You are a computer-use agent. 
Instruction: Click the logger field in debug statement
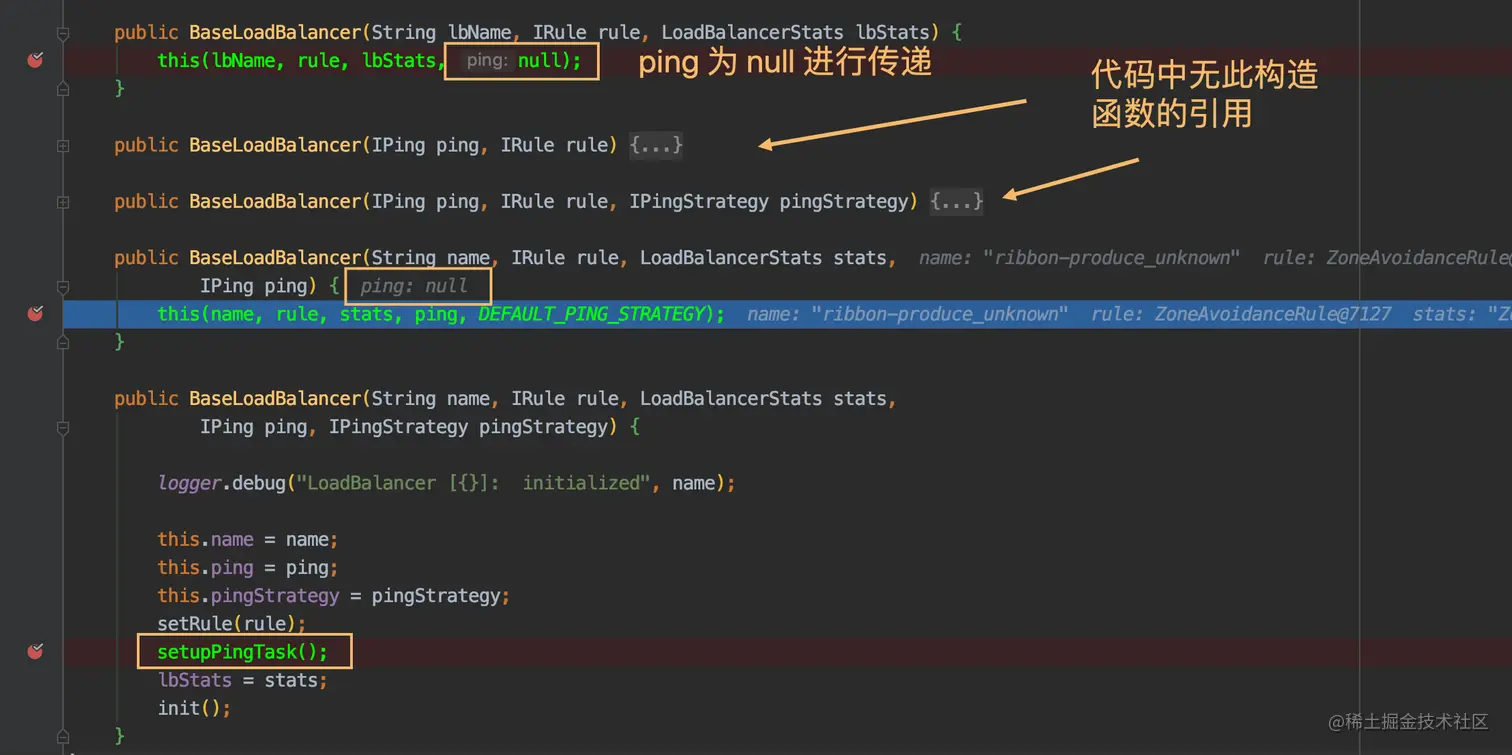(189, 483)
